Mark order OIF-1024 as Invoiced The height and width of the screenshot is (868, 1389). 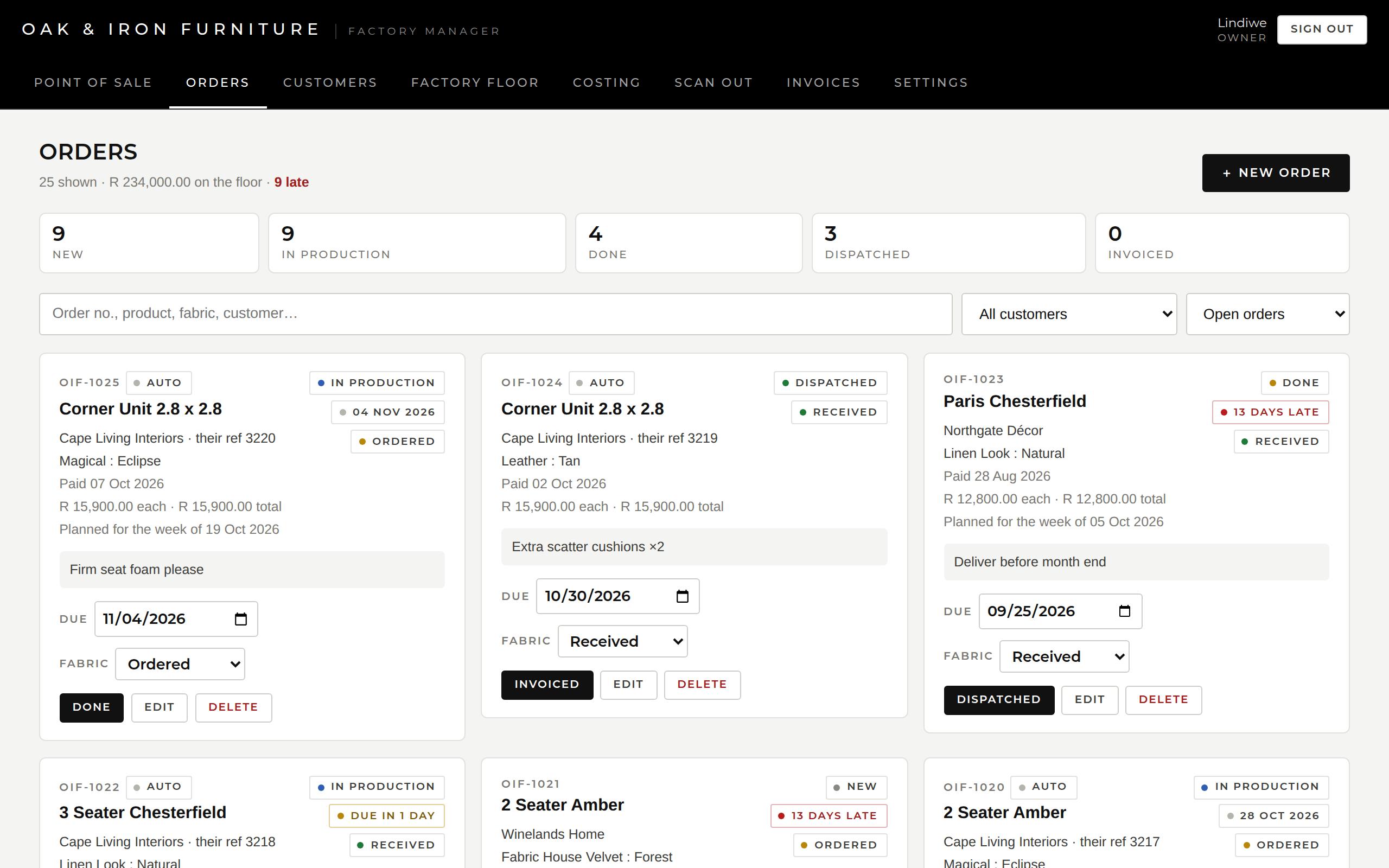pyautogui.click(x=547, y=684)
